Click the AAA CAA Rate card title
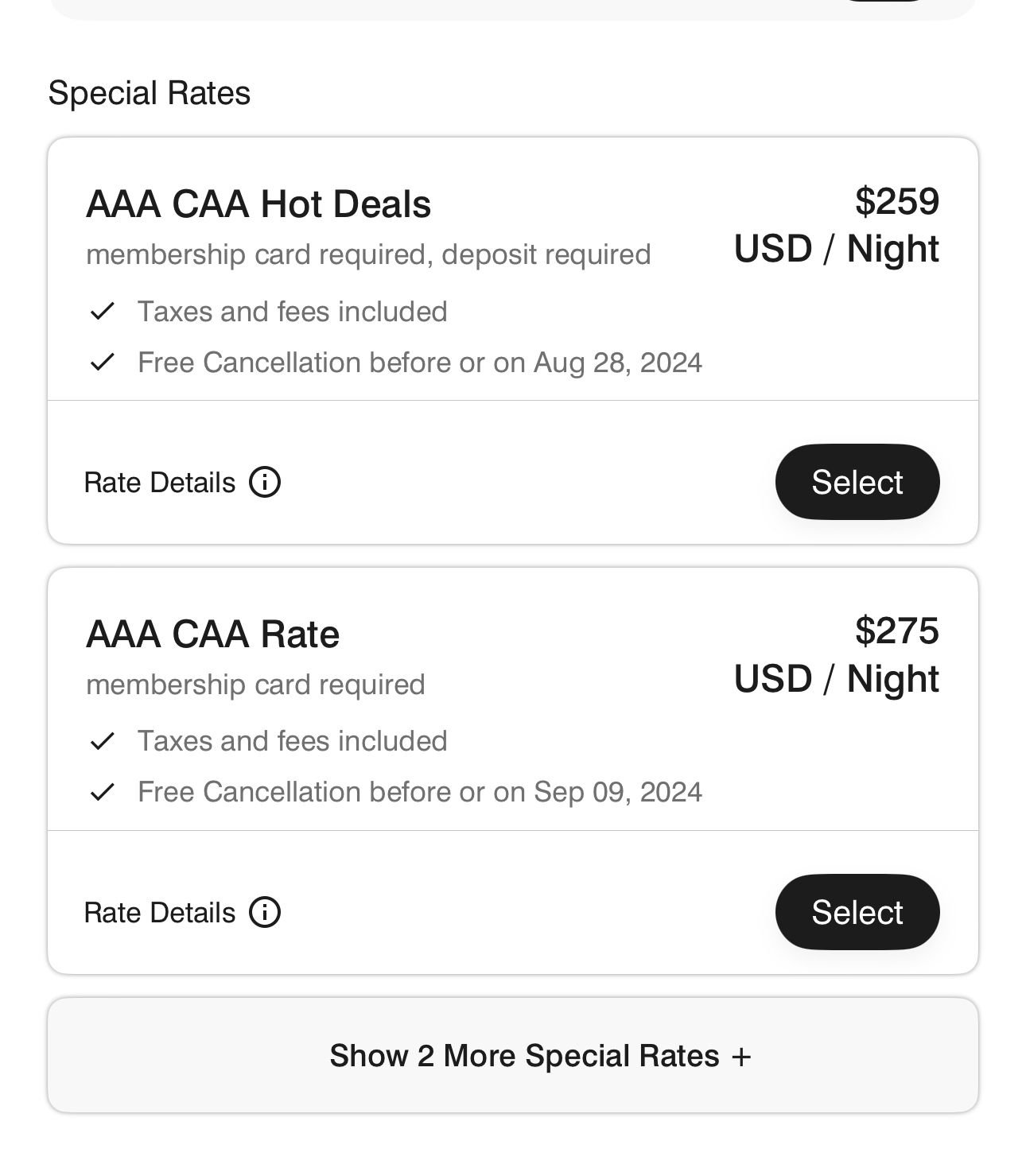 coord(212,635)
